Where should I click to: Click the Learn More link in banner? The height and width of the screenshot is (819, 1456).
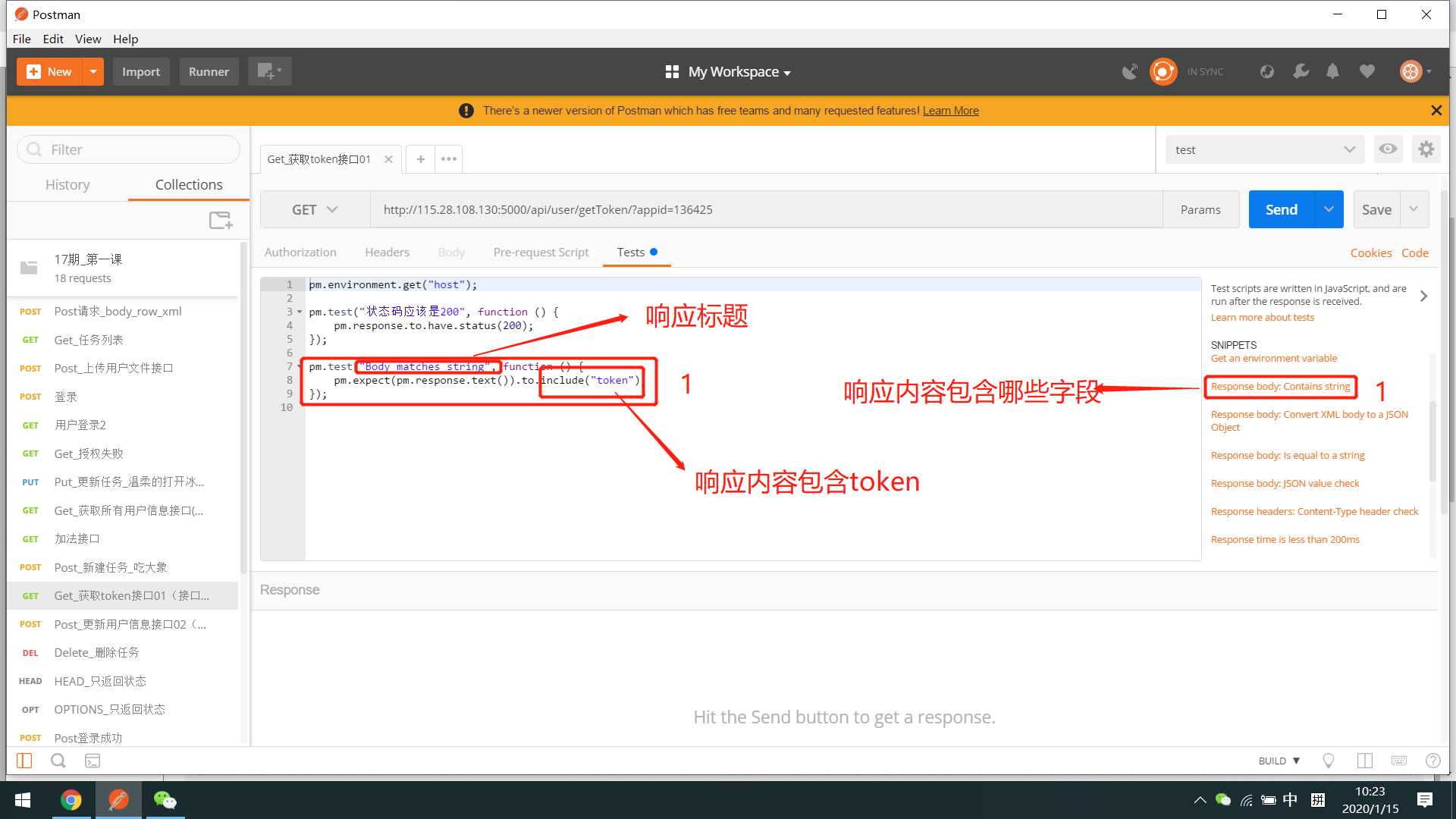[951, 111]
